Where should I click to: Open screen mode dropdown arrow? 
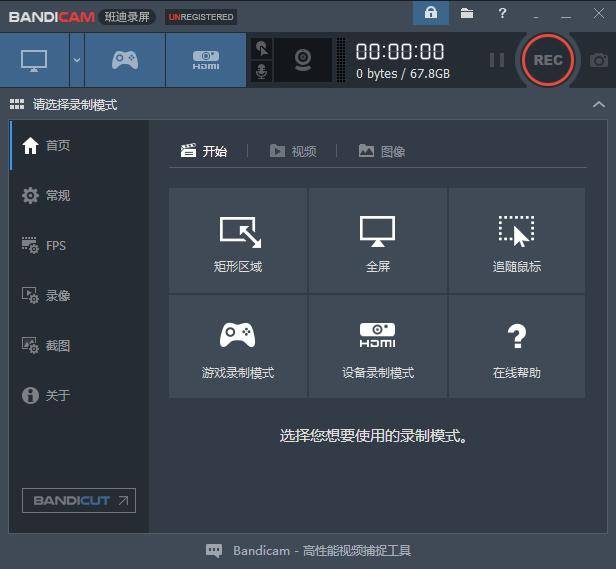pos(77,60)
